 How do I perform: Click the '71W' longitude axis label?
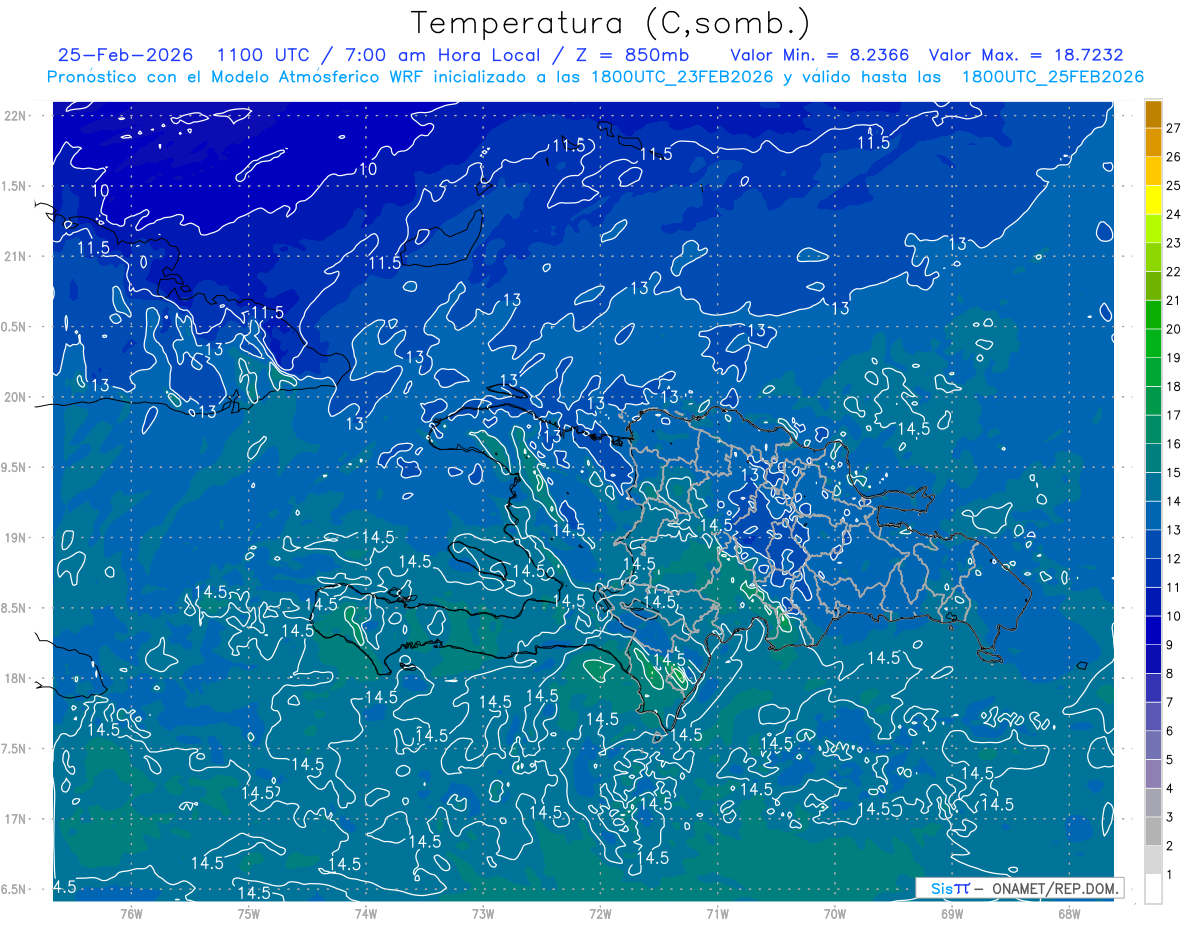point(717,913)
